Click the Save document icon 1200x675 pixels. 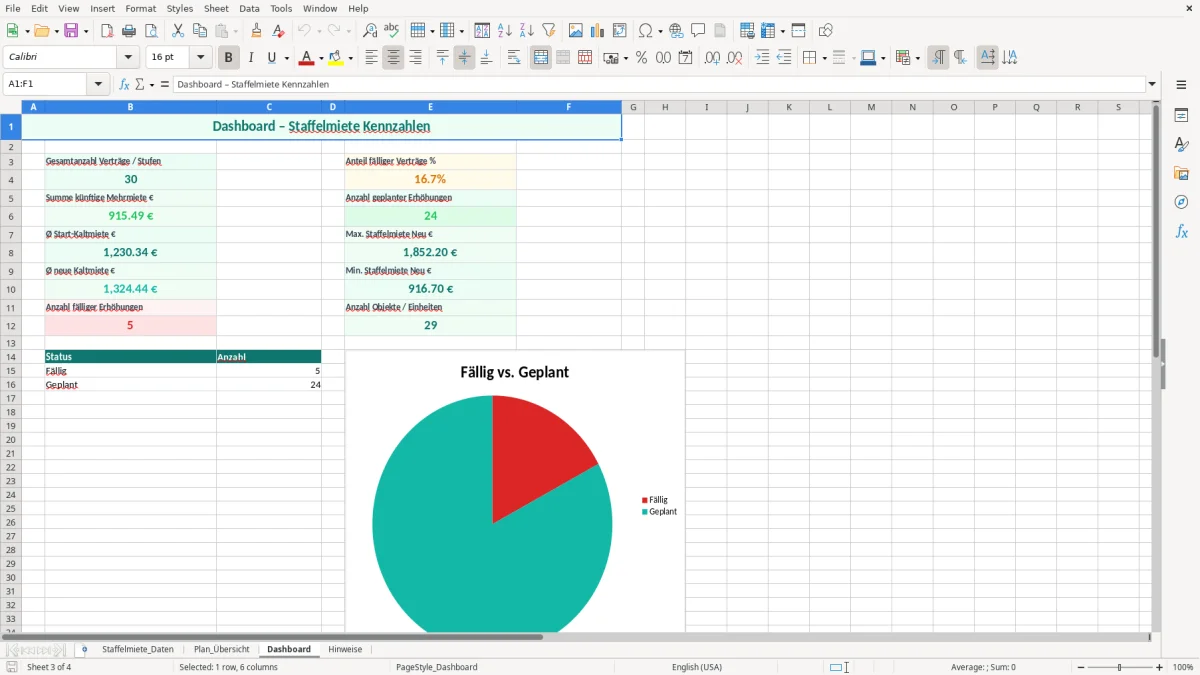[72, 31]
